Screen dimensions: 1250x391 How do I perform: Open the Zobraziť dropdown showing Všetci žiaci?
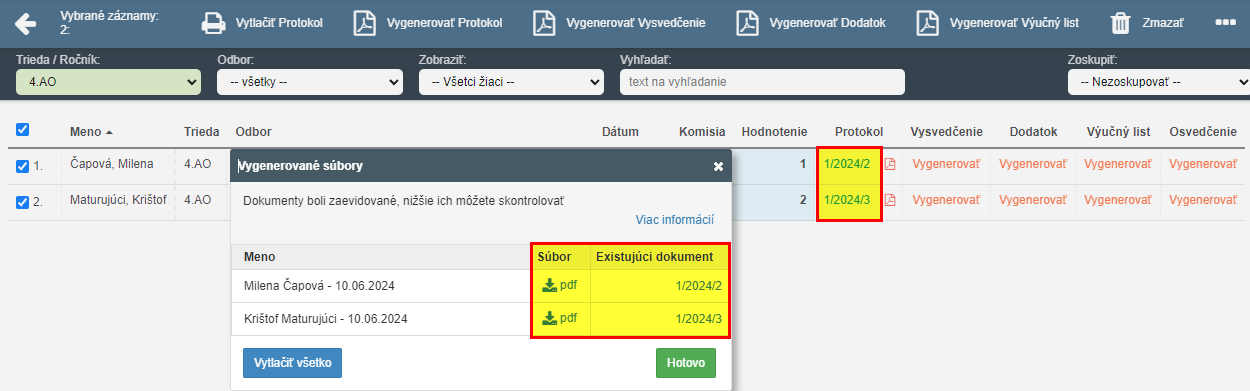click(511, 82)
